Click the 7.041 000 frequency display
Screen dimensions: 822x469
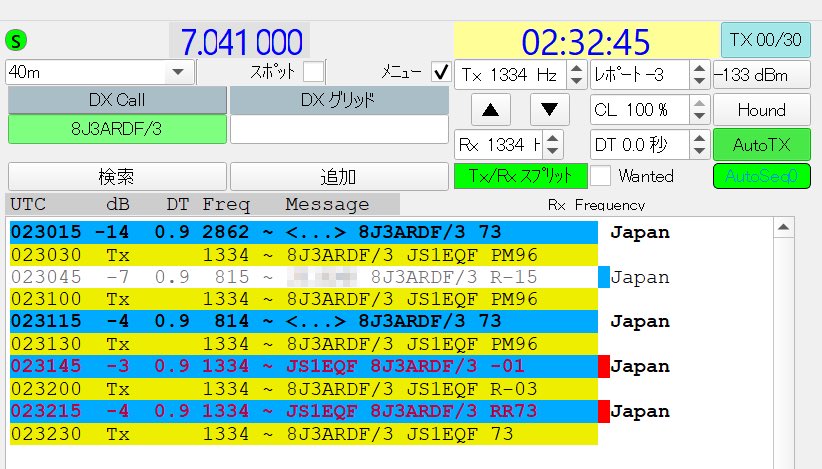coord(241,41)
